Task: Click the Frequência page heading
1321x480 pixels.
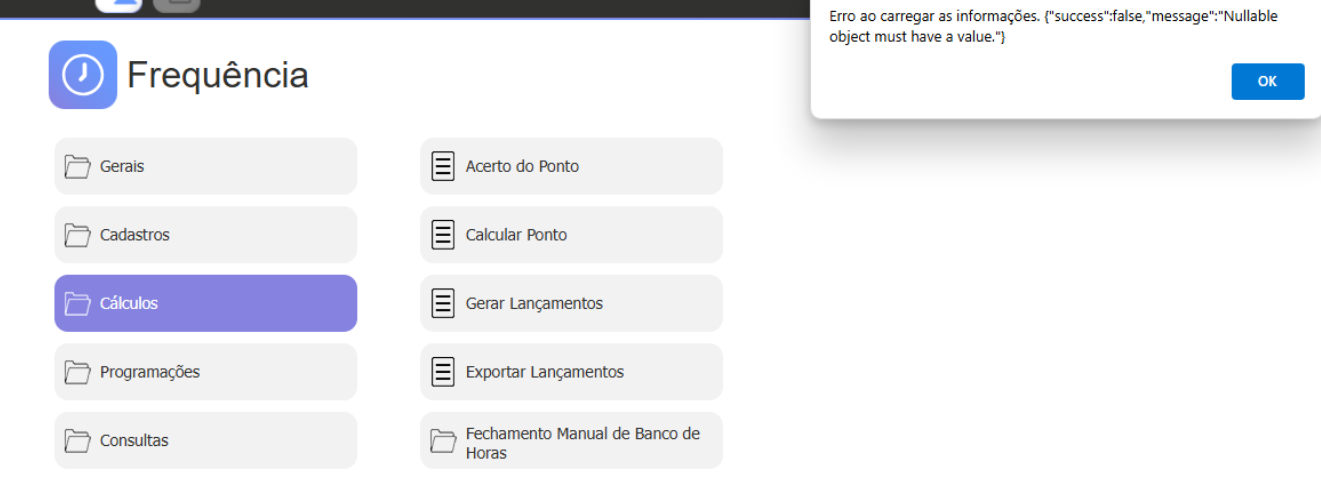Action: pos(217,75)
